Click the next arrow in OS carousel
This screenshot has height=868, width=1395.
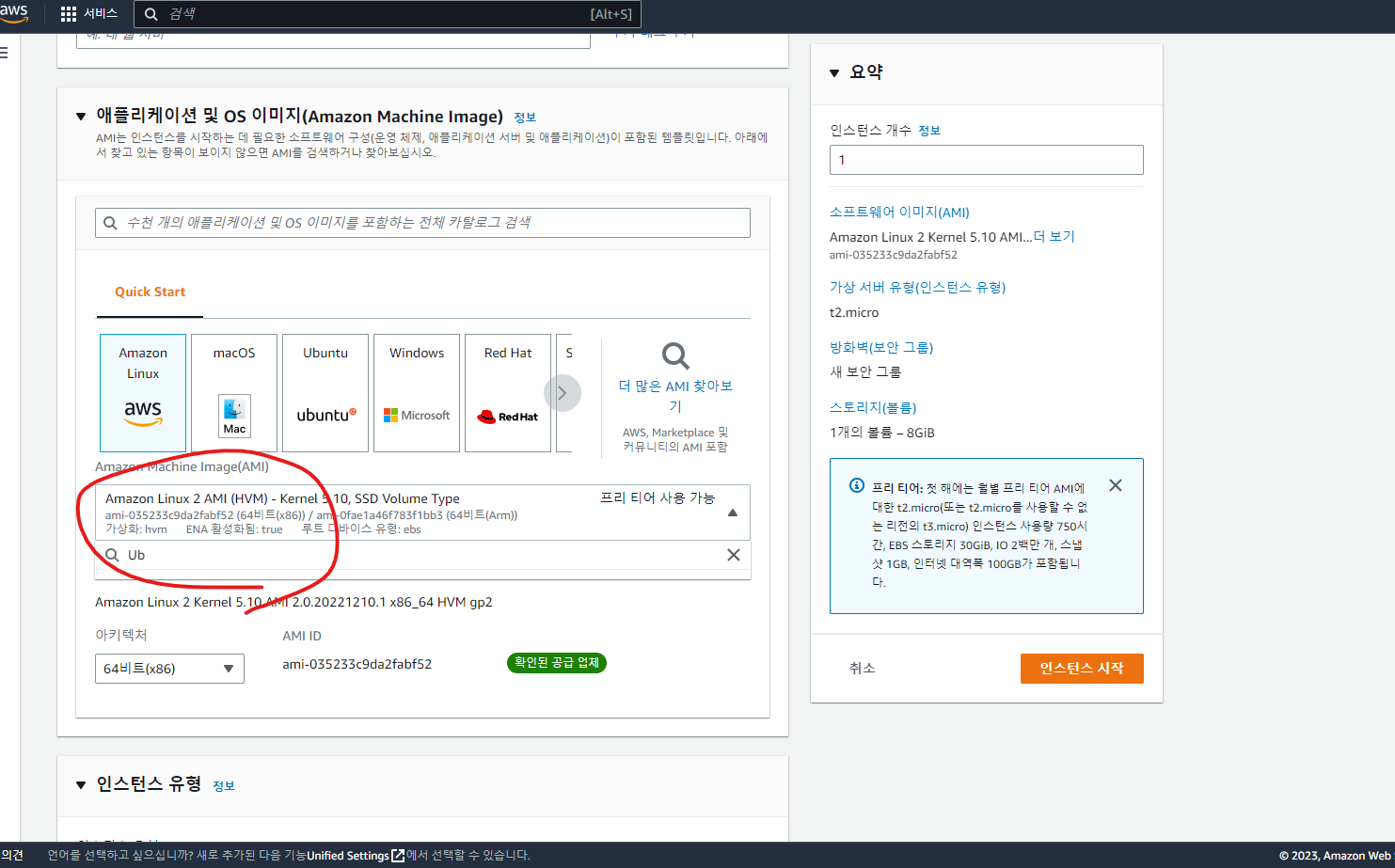point(563,393)
